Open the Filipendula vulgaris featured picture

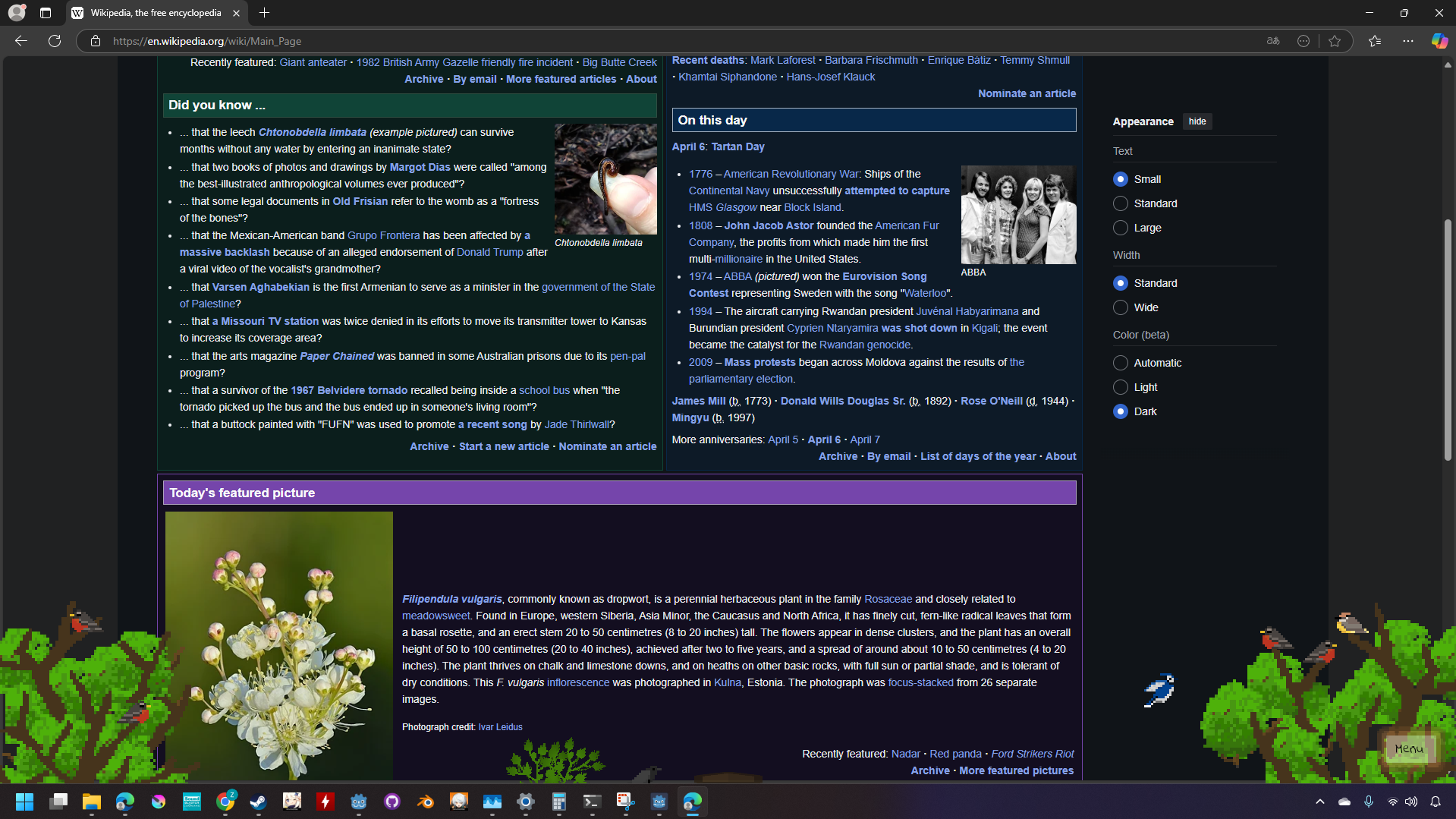pos(279,645)
